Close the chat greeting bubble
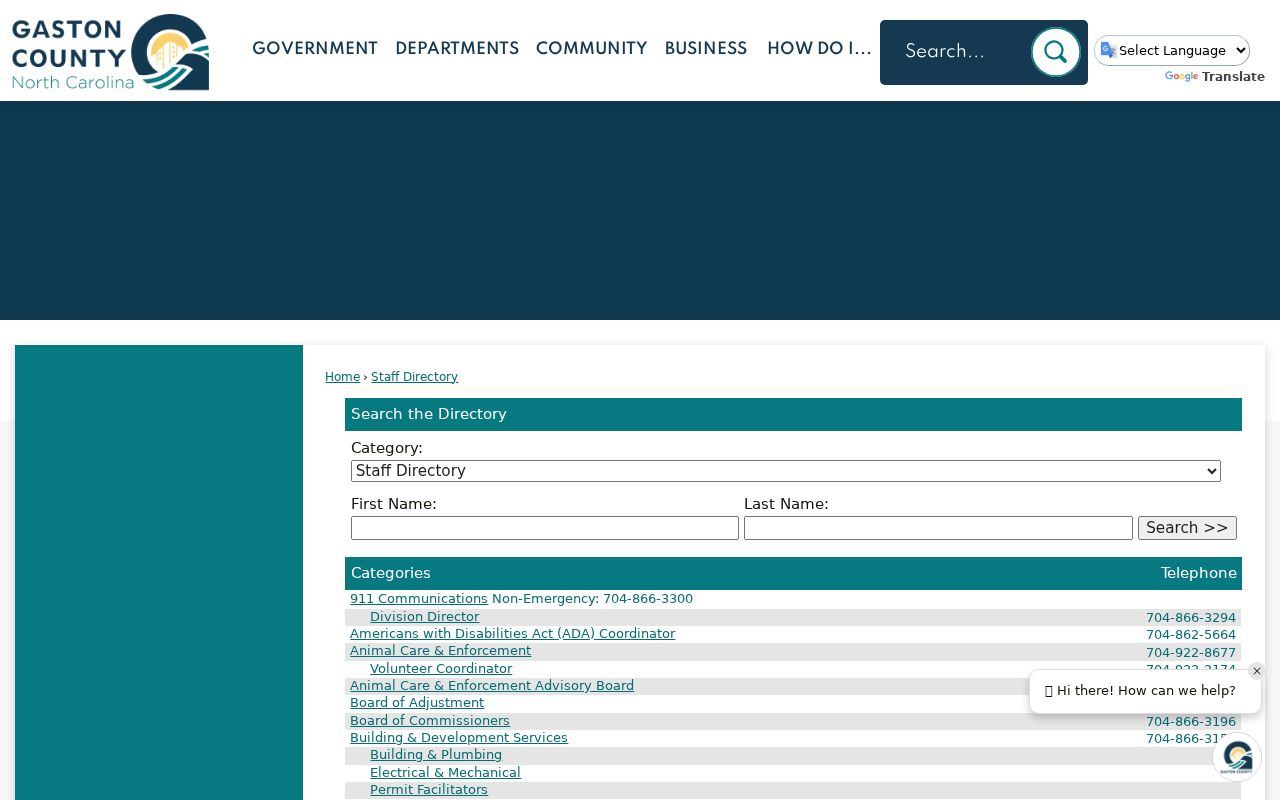Screen dimensions: 1280x800 pyautogui.click(x=1257, y=671)
